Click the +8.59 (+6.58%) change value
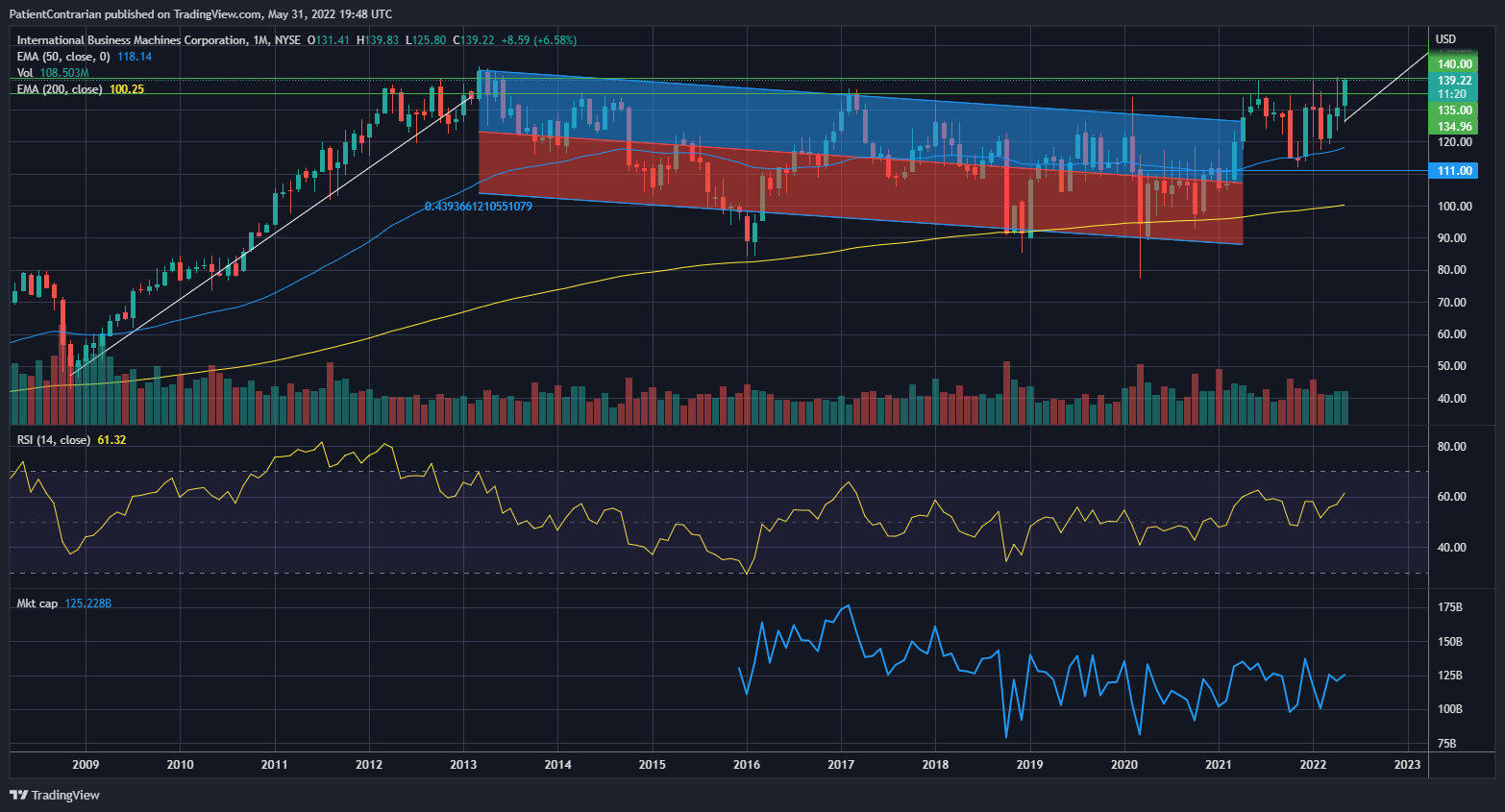This screenshot has height=812, width=1505. [539, 40]
